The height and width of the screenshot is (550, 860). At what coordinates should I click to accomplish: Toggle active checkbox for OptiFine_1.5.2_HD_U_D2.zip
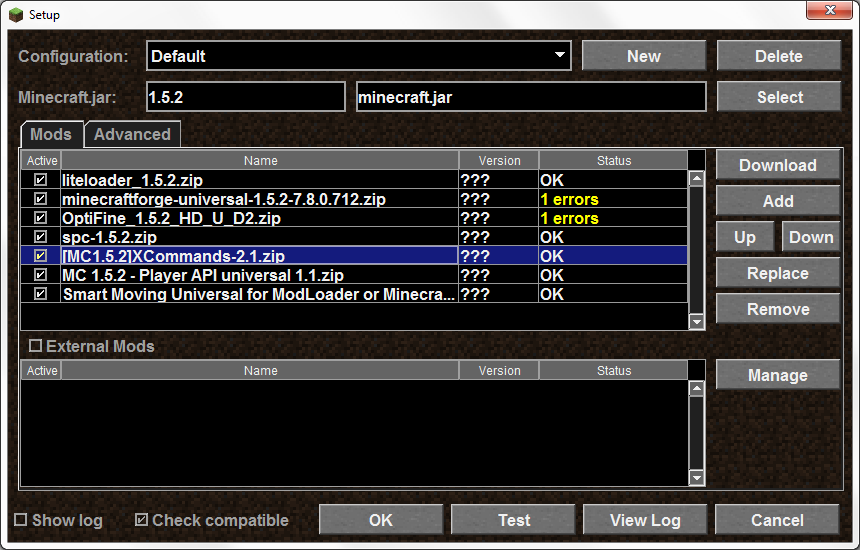point(41,218)
